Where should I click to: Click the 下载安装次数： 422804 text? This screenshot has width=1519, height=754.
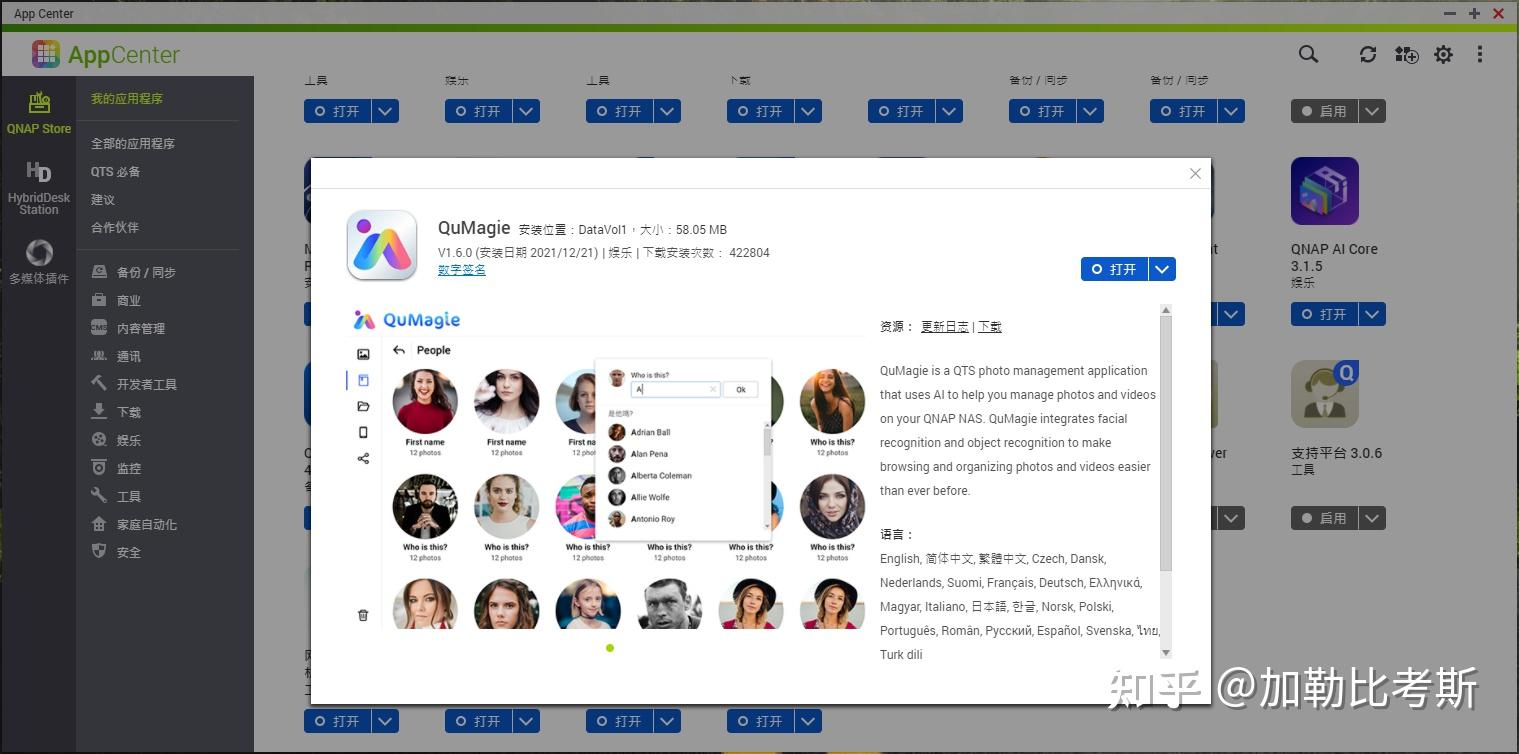[706, 253]
